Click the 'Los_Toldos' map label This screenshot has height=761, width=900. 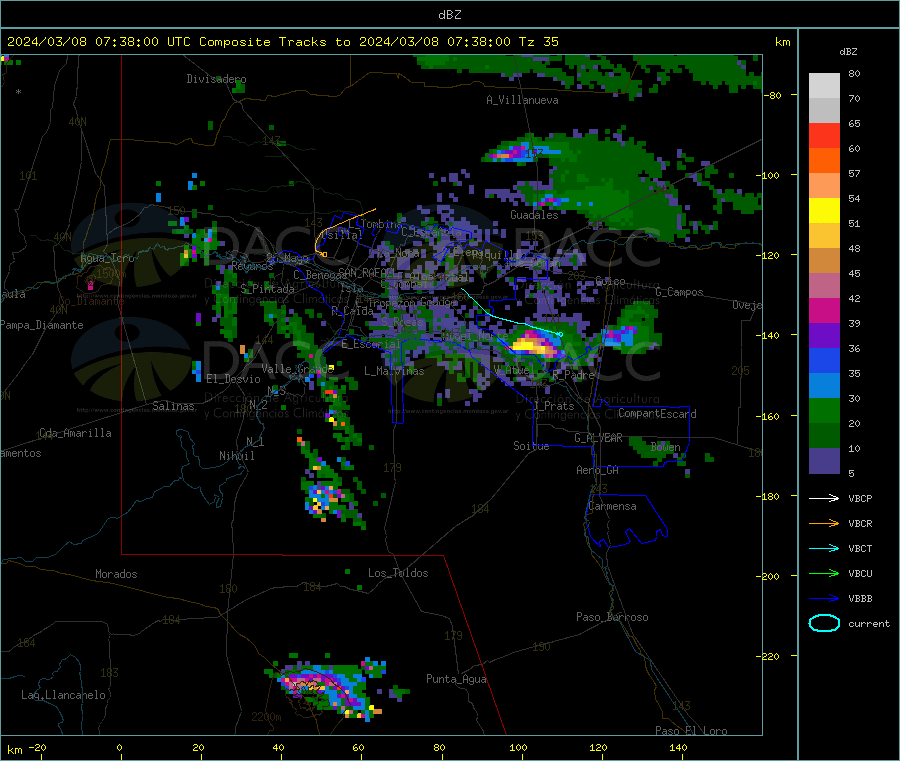tap(398, 573)
